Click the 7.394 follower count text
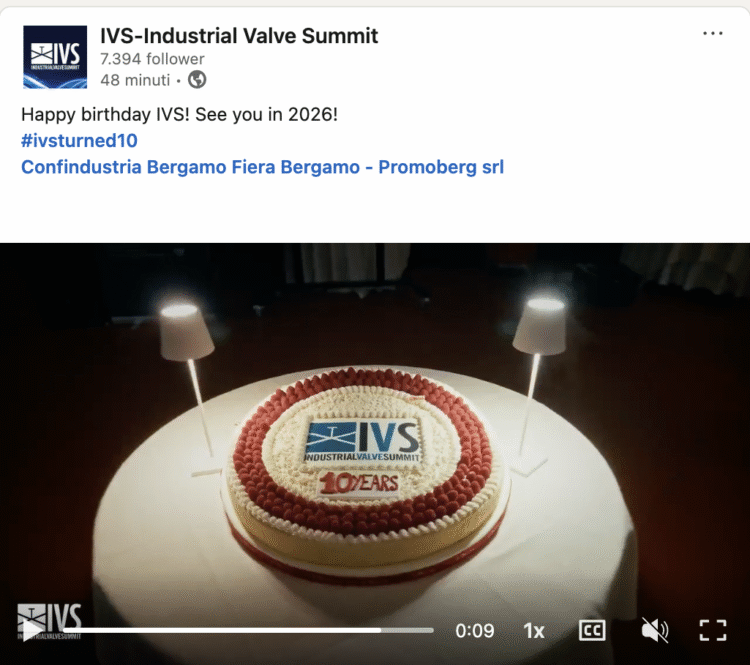Viewport: 750px width, 665px height. (152, 59)
